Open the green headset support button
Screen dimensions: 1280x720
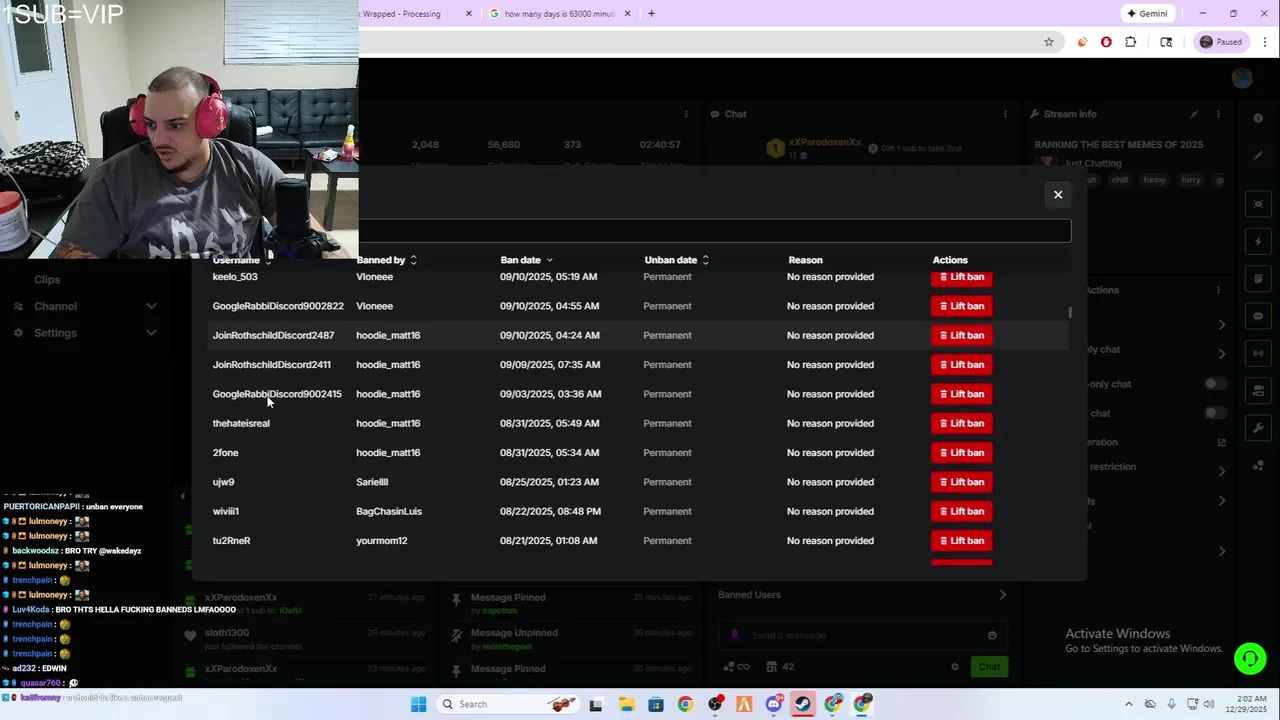[1249, 658]
